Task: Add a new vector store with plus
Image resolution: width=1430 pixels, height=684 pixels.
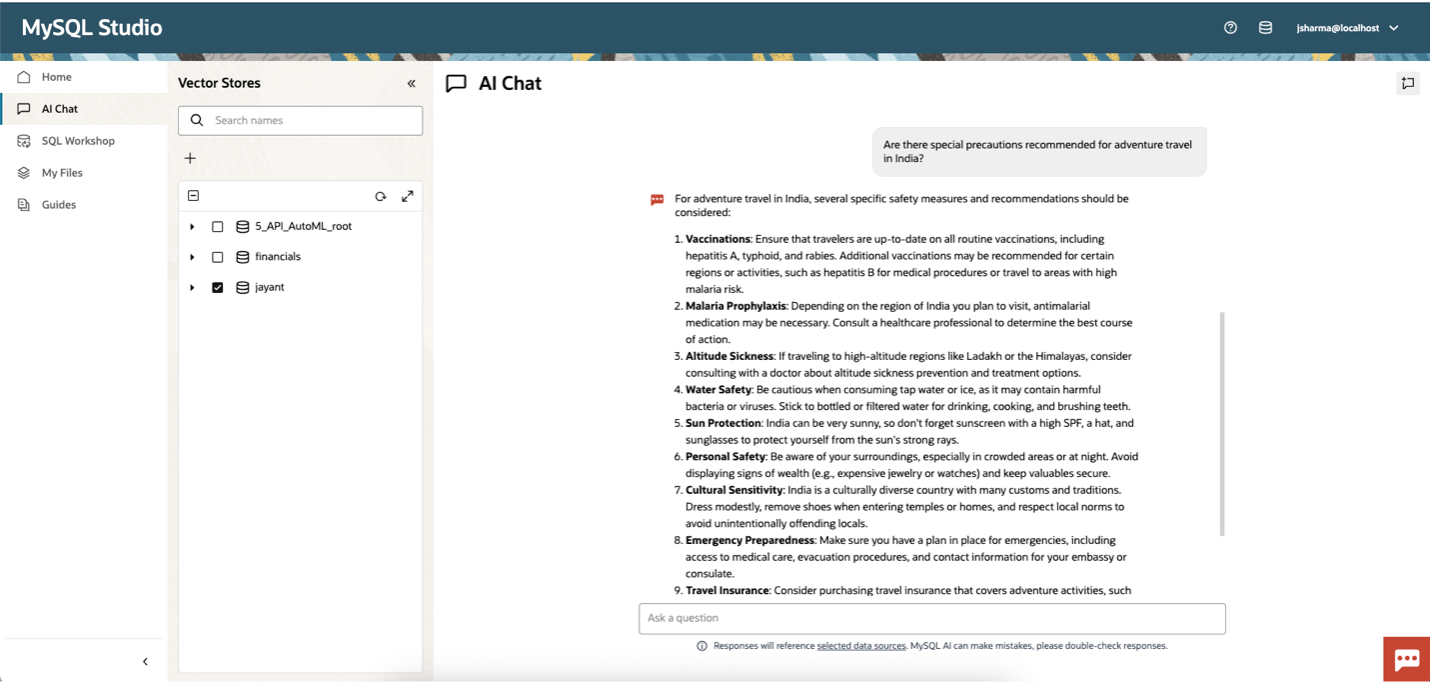Action: click(x=190, y=158)
